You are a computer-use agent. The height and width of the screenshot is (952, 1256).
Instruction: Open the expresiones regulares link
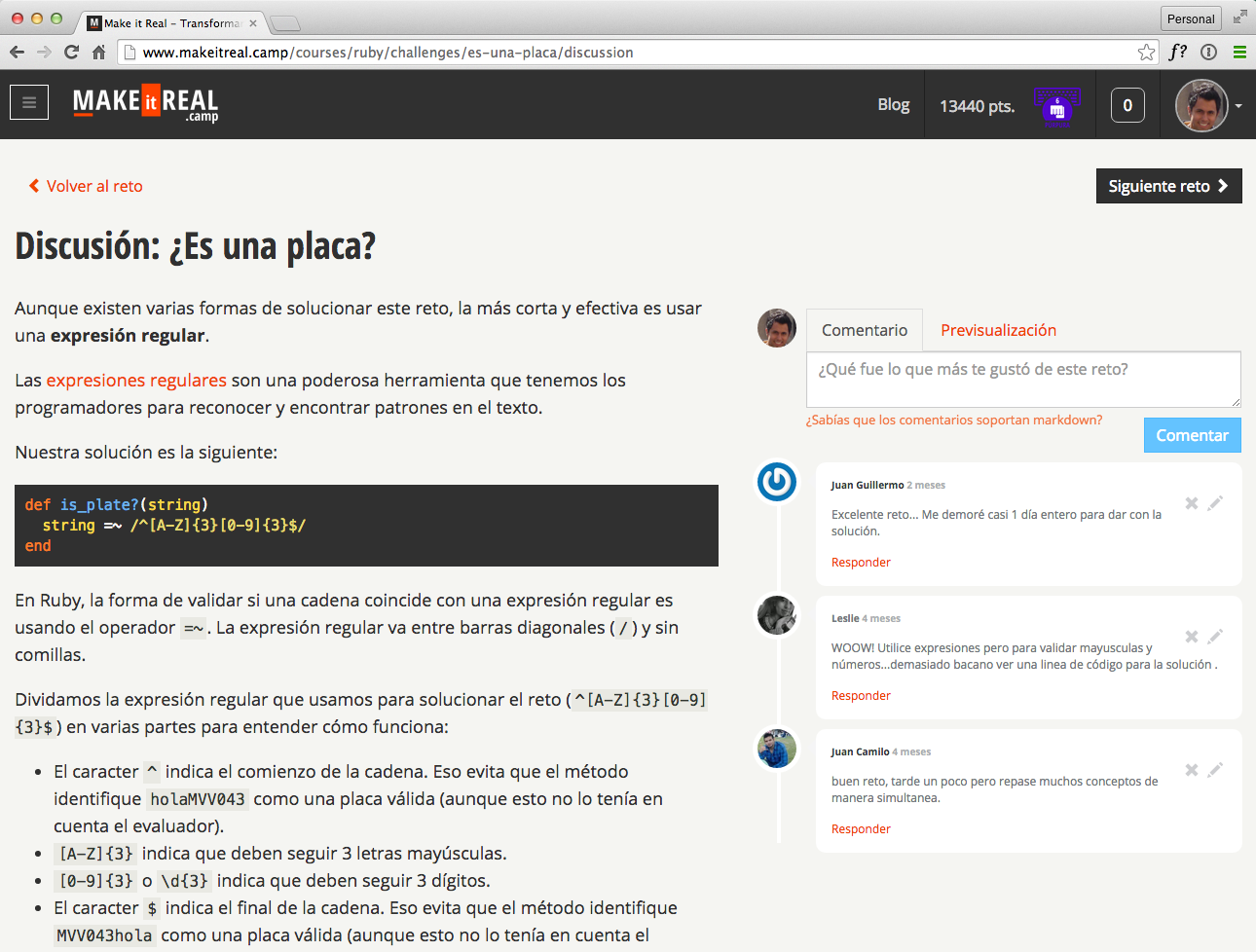coord(136,381)
